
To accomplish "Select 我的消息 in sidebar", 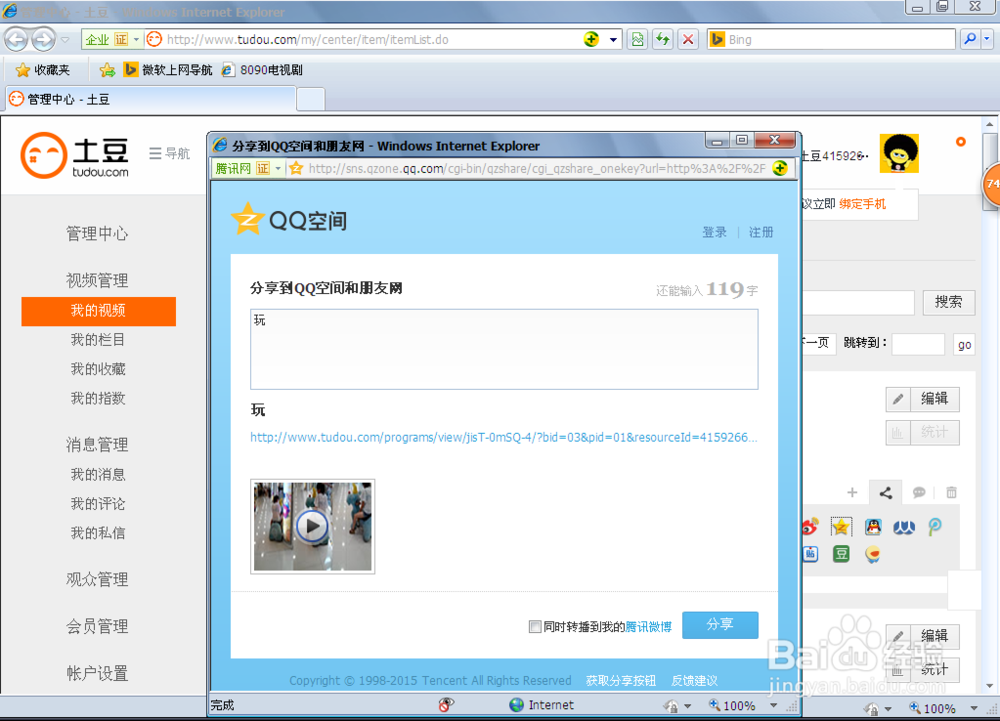I will [98, 474].
